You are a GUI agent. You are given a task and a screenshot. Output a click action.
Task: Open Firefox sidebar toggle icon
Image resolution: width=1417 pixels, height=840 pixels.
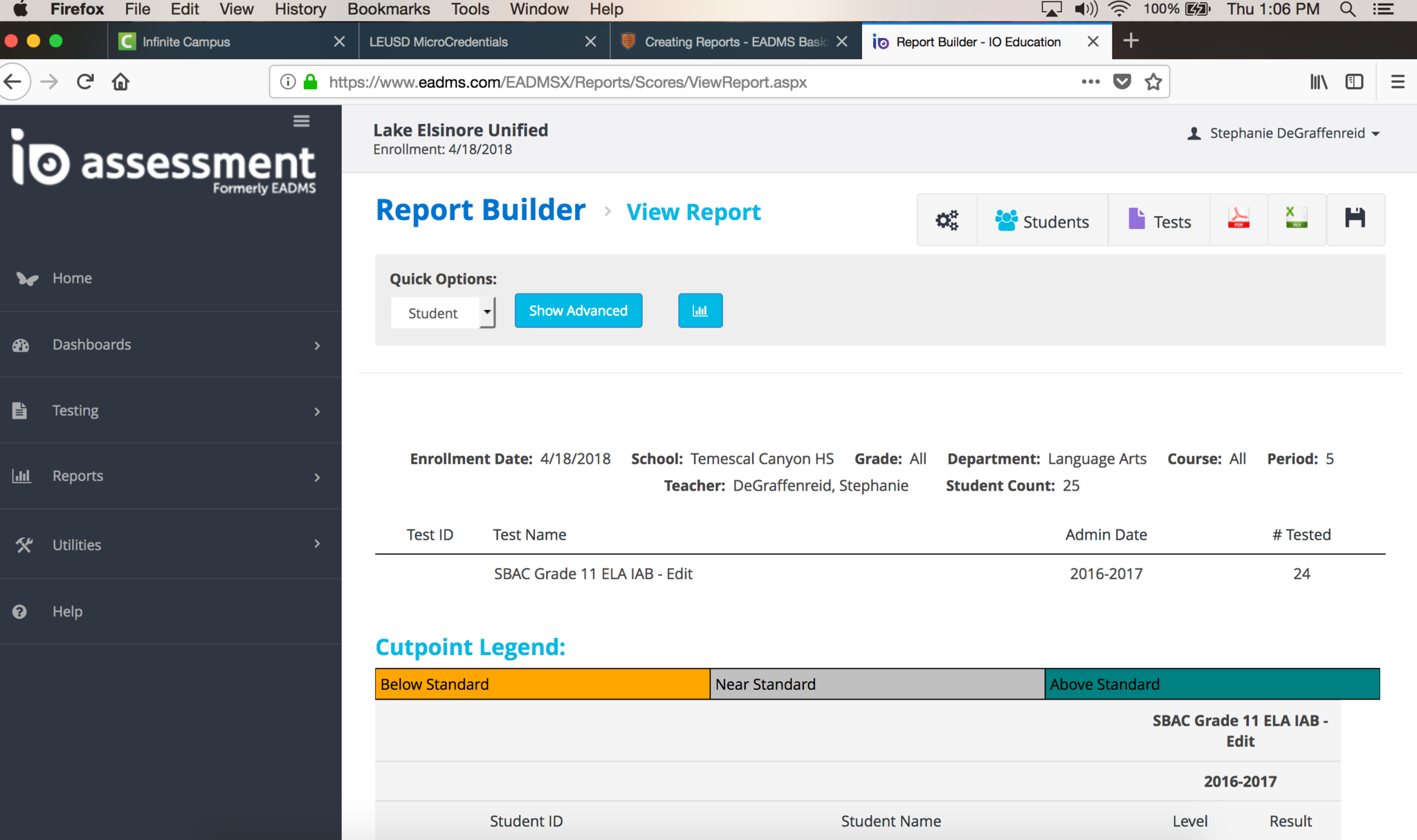click(1354, 82)
